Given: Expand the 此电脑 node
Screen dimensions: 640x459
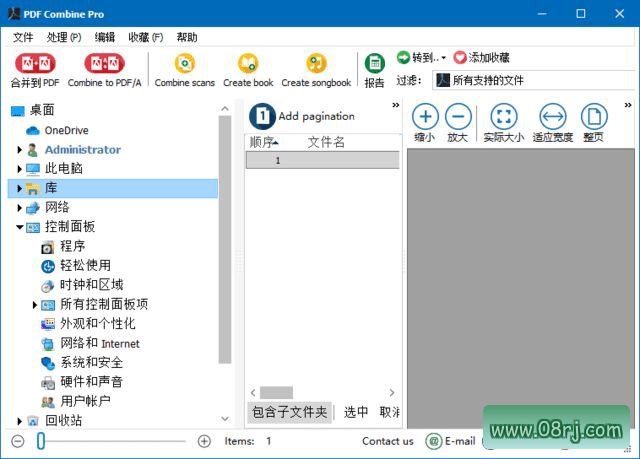Looking at the screenshot, I should point(19,169).
